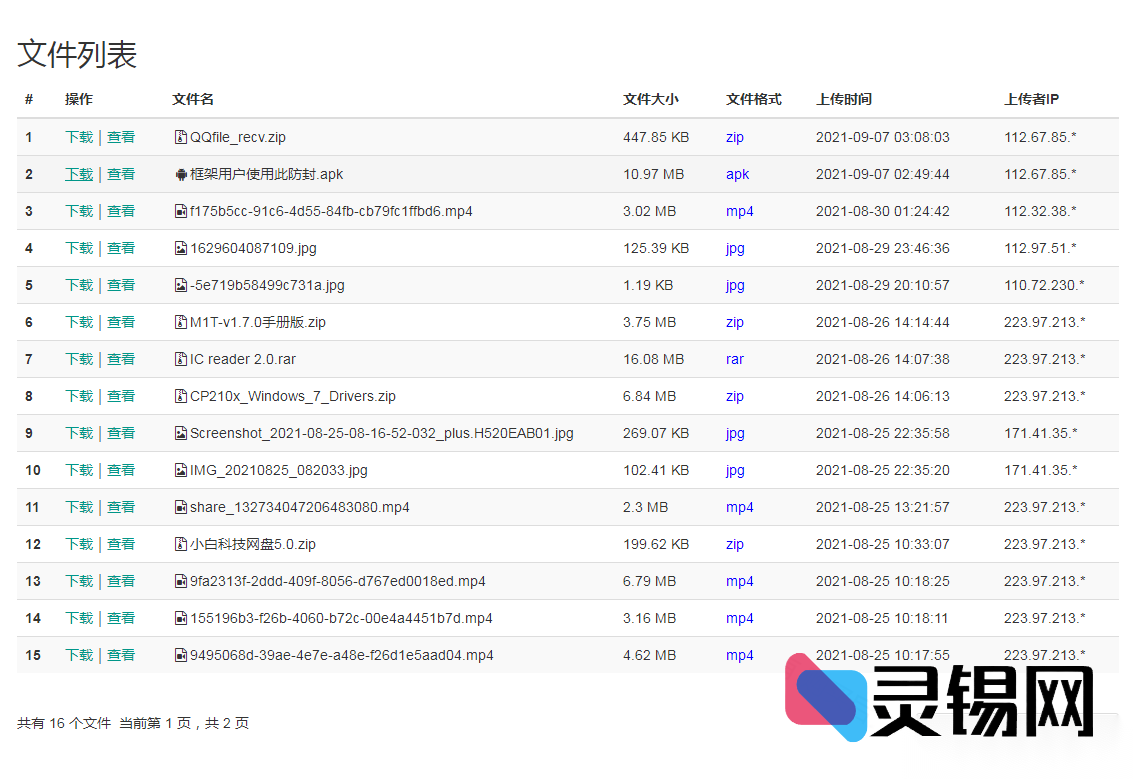This screenshot has height=779, width=1133.
Task: Download the CP210x_Windows_7_Drivers.zip file
Action: tap(78, 395)
